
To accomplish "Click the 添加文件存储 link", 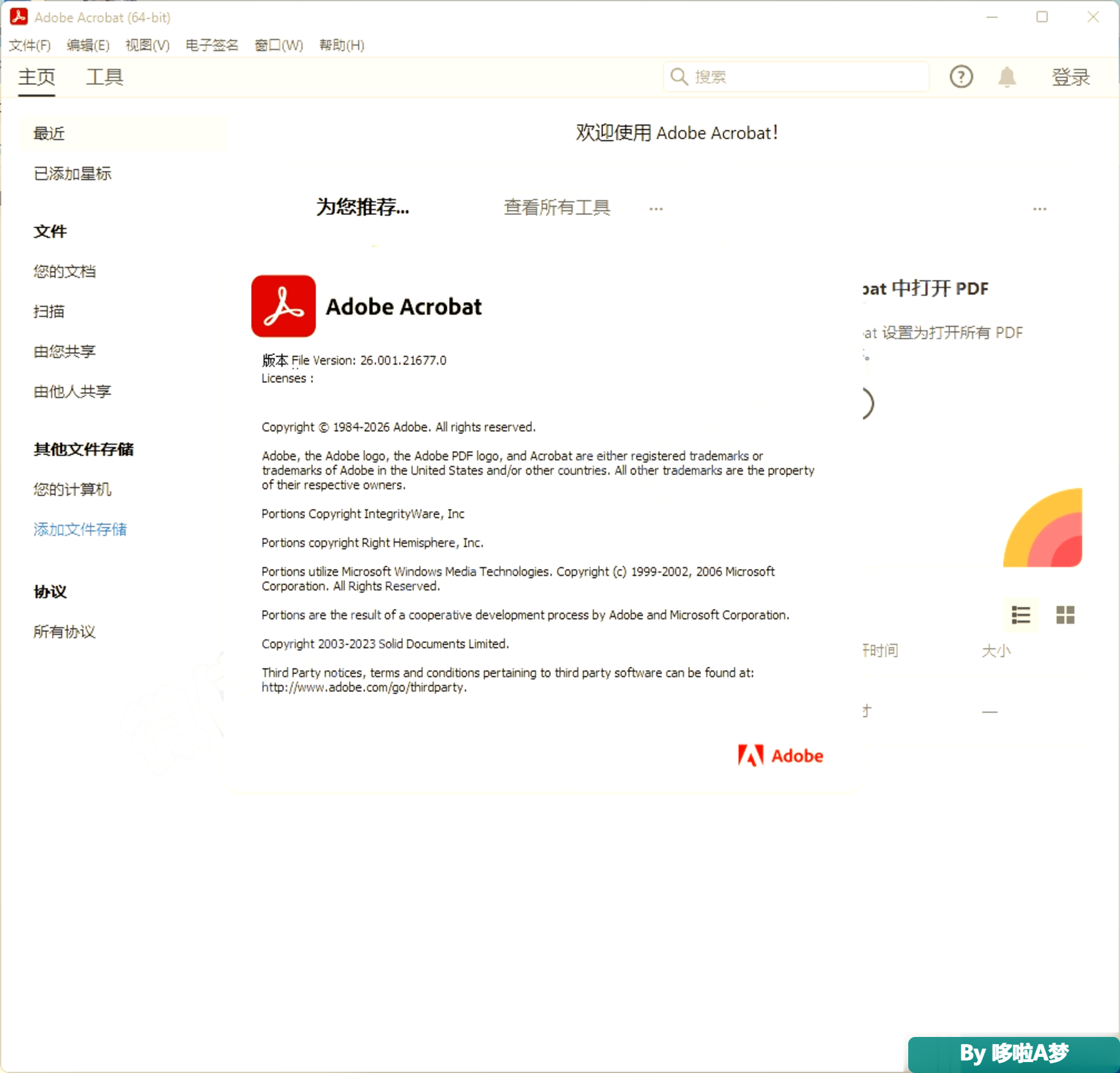I will click(x=80, y=529).
